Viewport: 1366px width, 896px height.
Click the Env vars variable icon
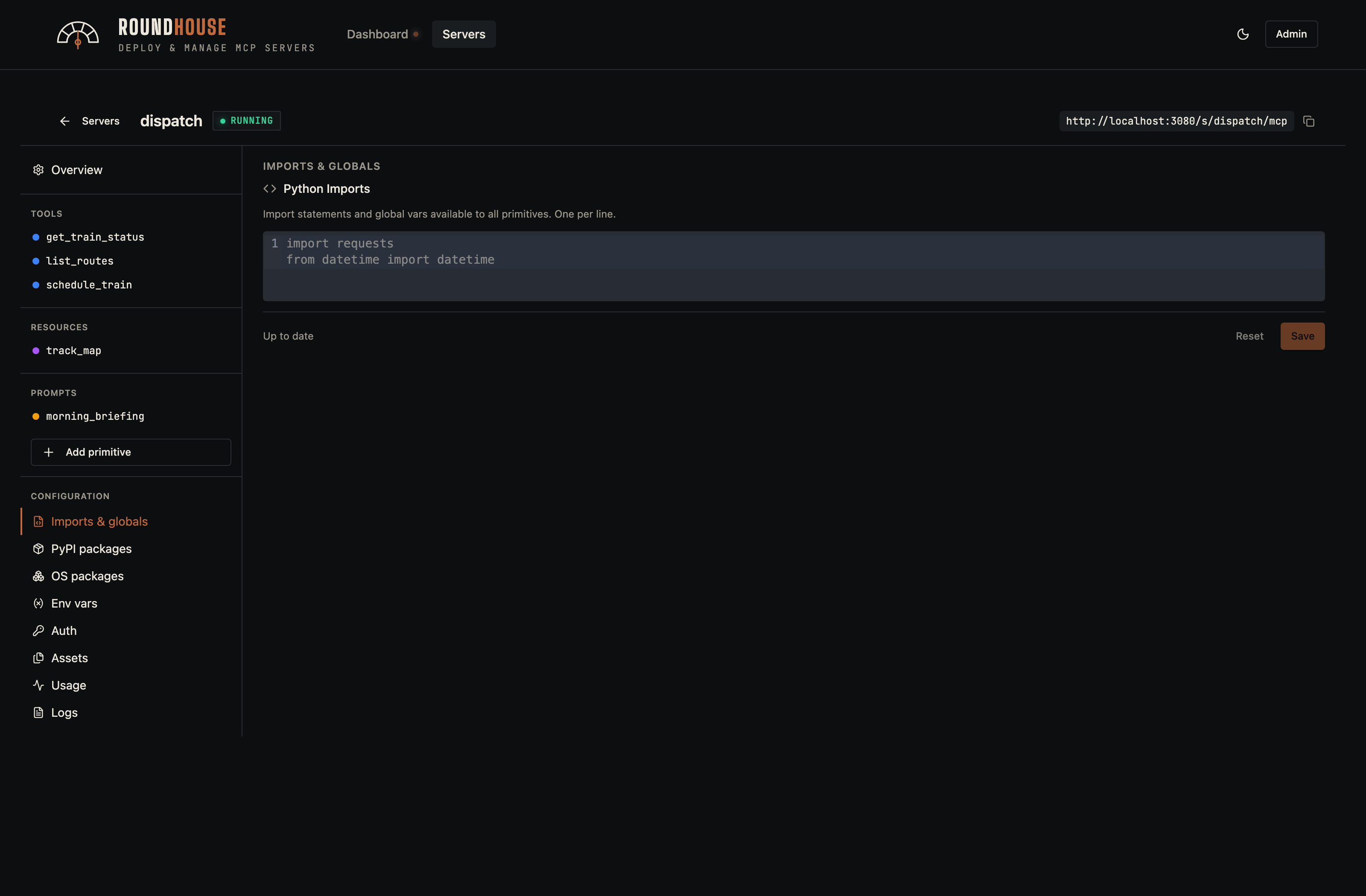(x=38, y=603)
